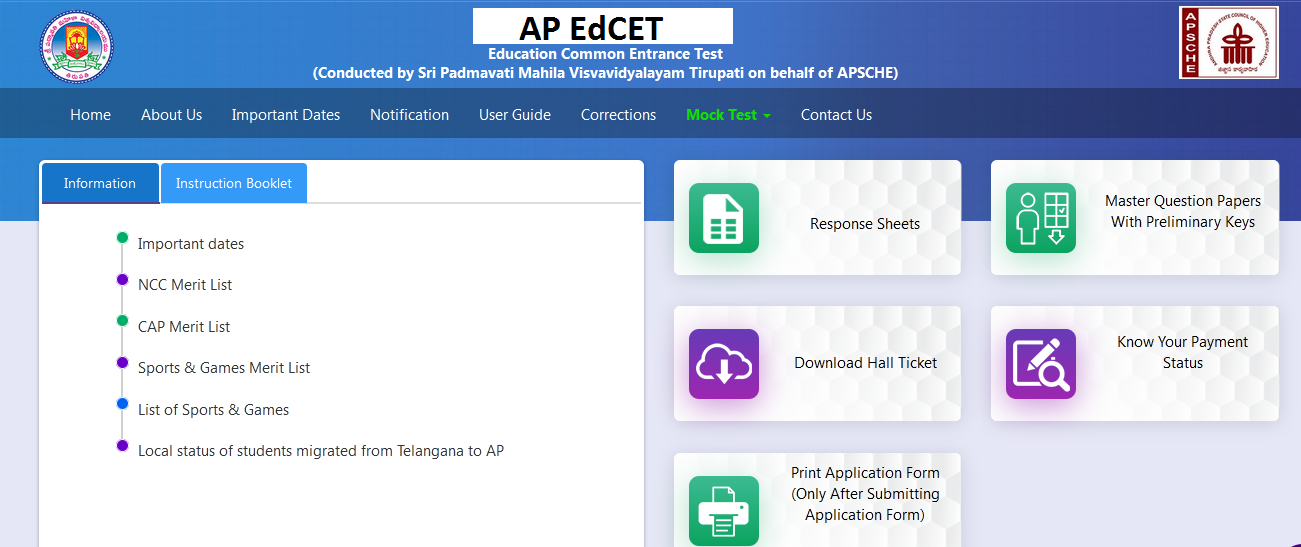1301x547 pixels.
Task: Click the blue bullet beside List of Sports & Games
Action: [x=122, y=404]
